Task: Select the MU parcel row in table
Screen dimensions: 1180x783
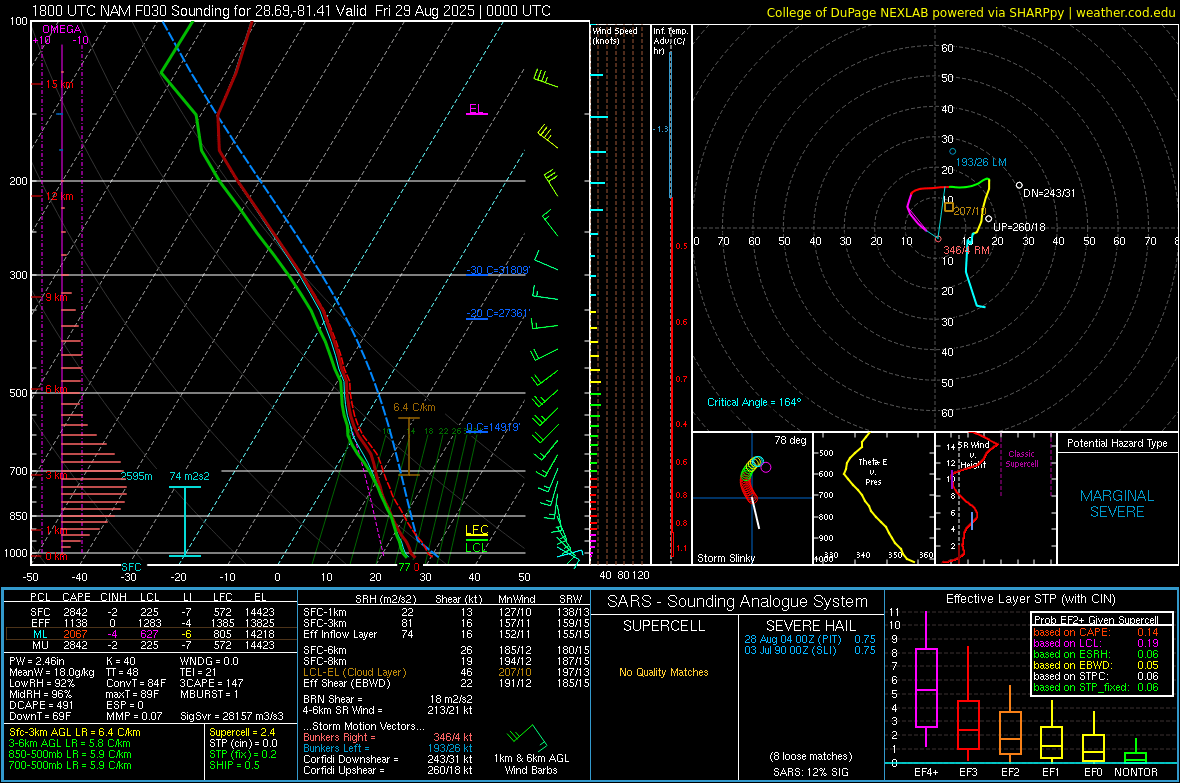Action: click(150, 645)
